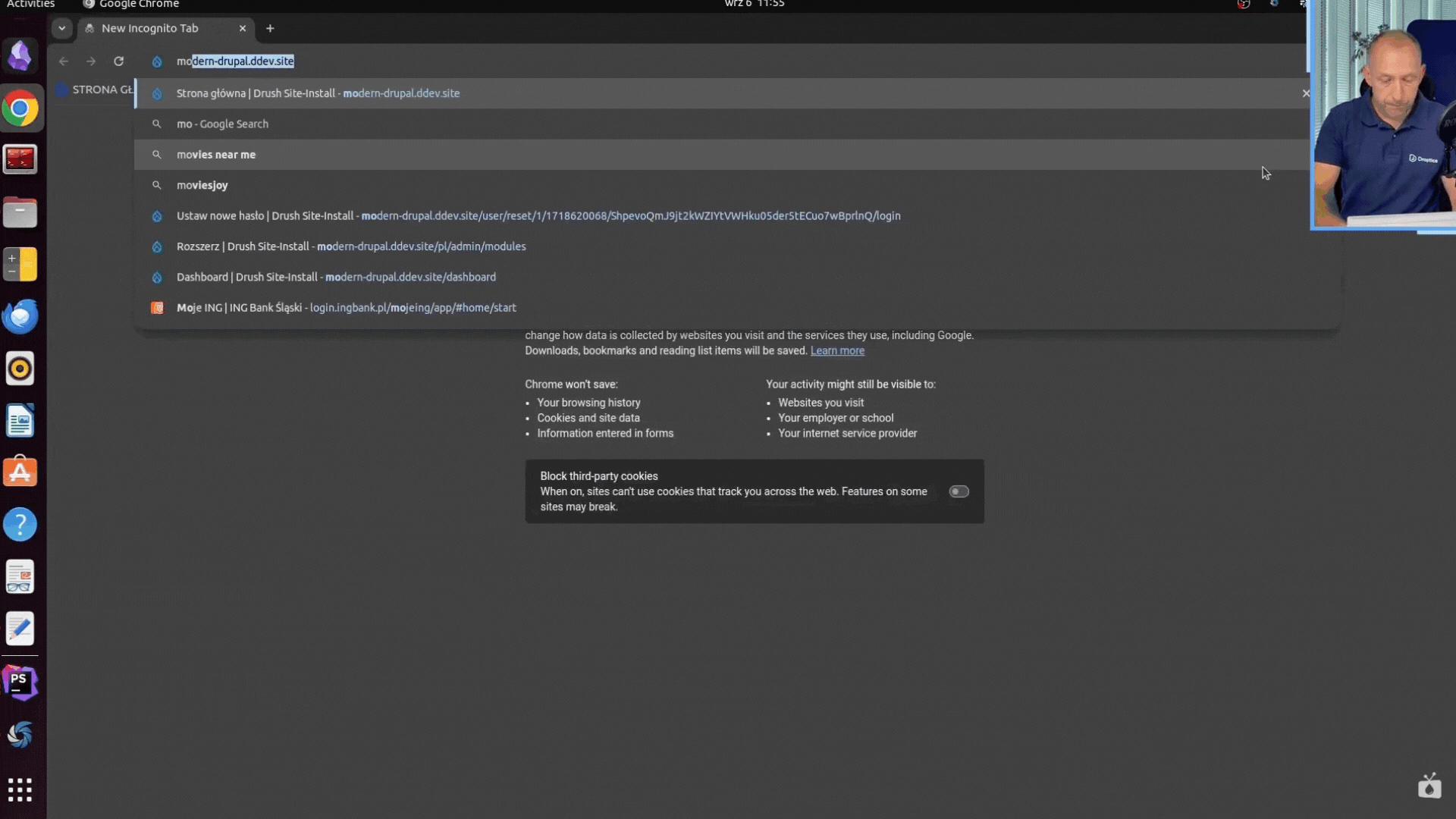1456x819 pixels.
Task: Open the Activities overview
Action: (x=30, y=5)
